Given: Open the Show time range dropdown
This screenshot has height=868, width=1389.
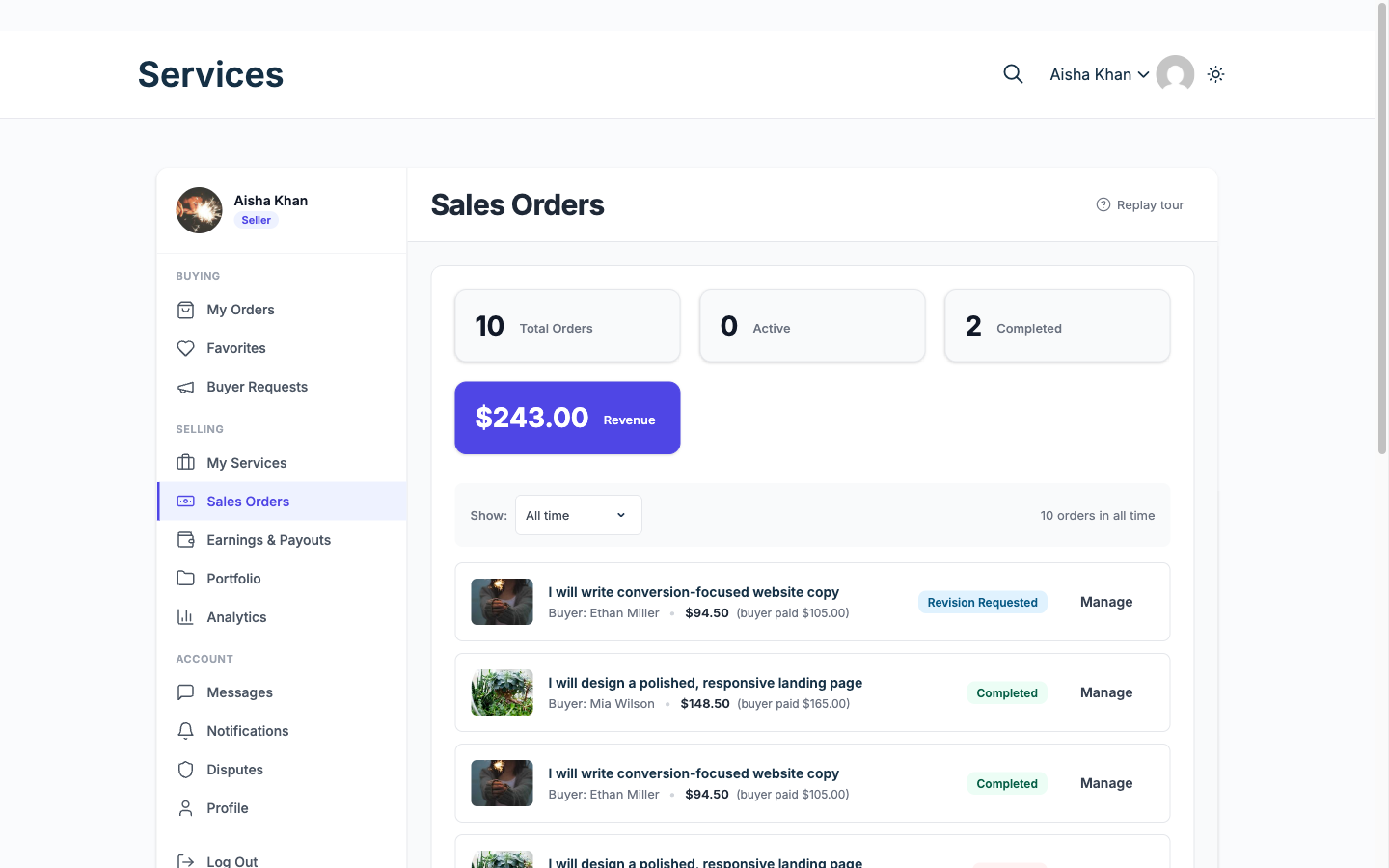Looking at the screenshot, I should coord(579,515).
